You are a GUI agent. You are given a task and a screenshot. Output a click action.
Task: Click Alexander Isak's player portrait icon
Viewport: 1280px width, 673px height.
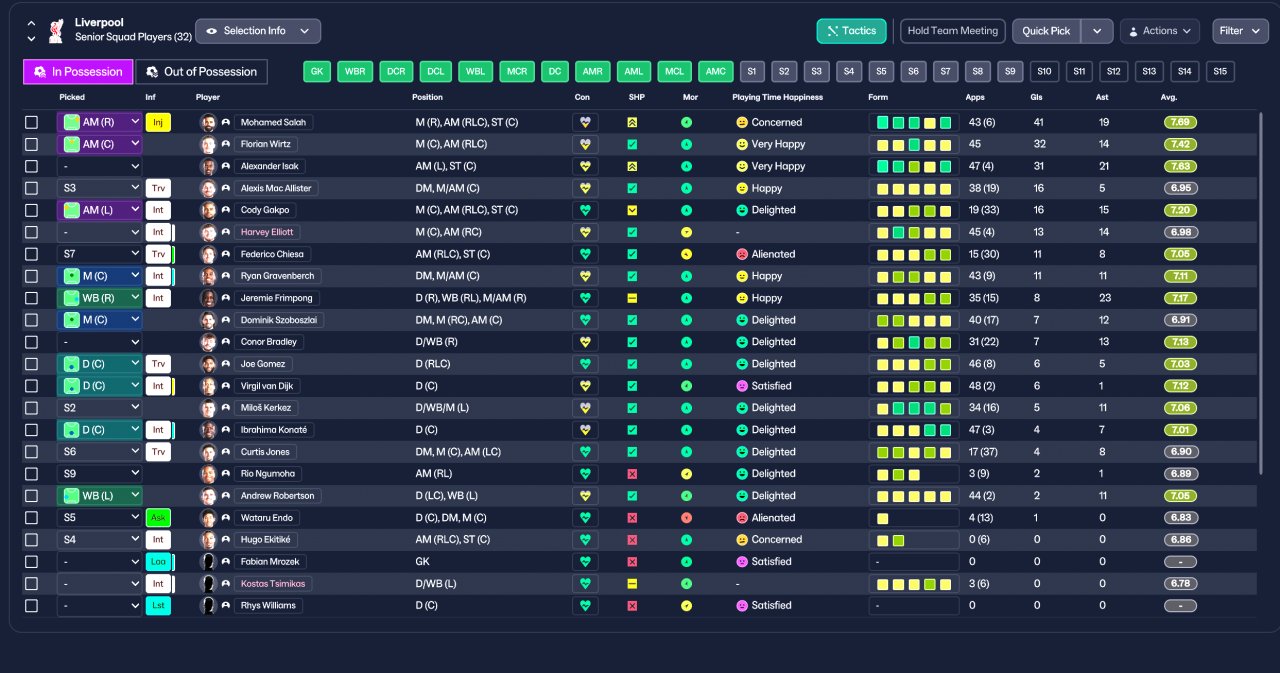coord(208,166)
